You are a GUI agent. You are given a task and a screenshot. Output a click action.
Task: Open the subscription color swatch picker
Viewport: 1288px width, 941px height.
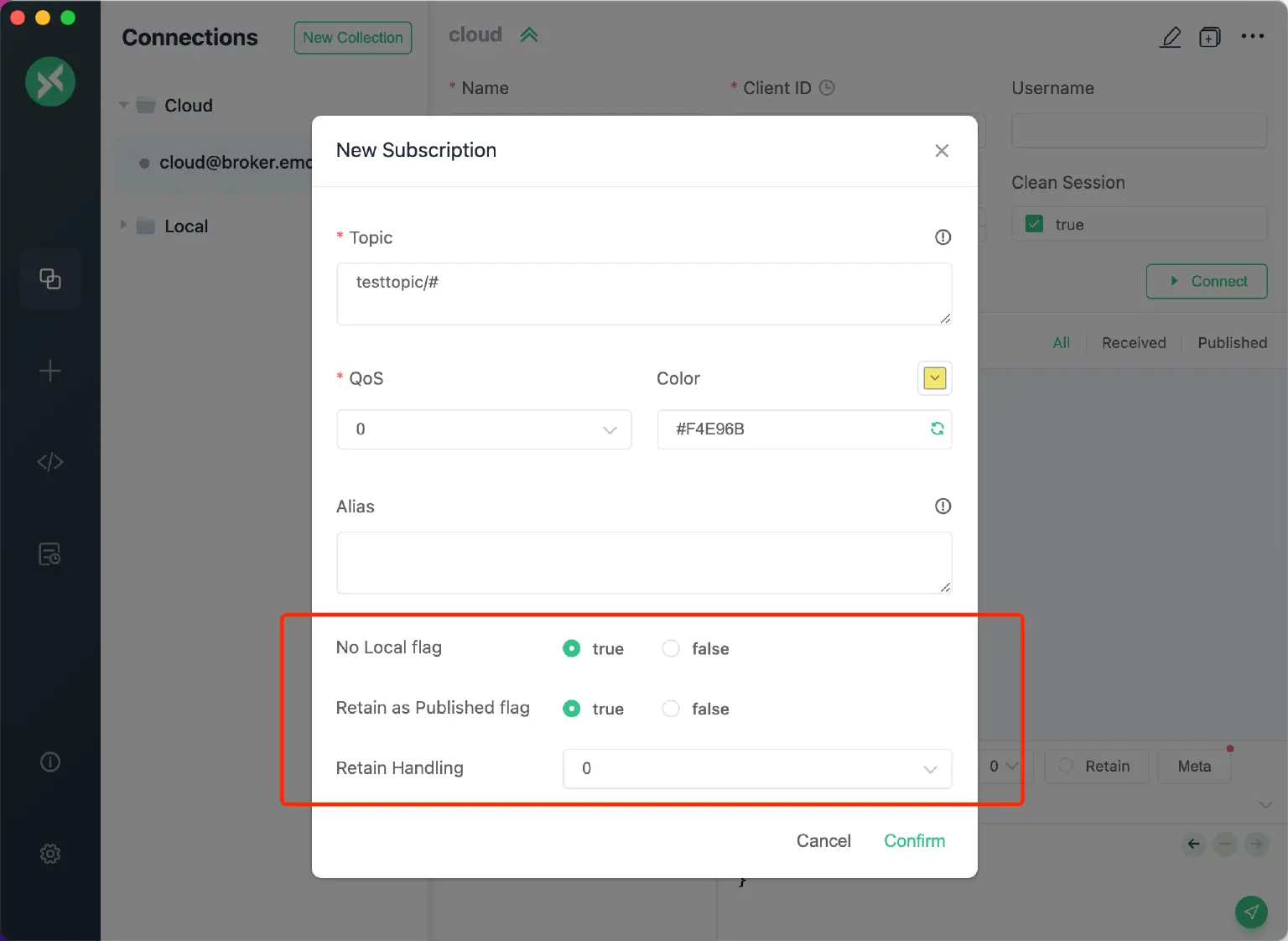pos(933,378)
